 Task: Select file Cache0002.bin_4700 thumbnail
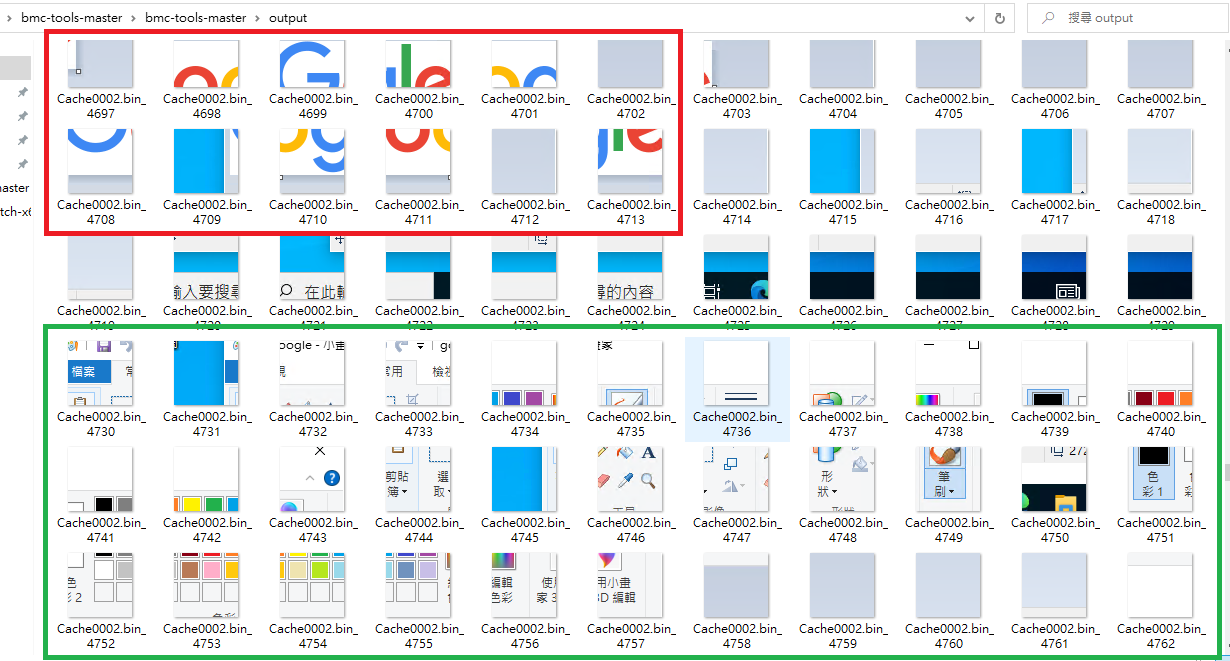(419, 65)
